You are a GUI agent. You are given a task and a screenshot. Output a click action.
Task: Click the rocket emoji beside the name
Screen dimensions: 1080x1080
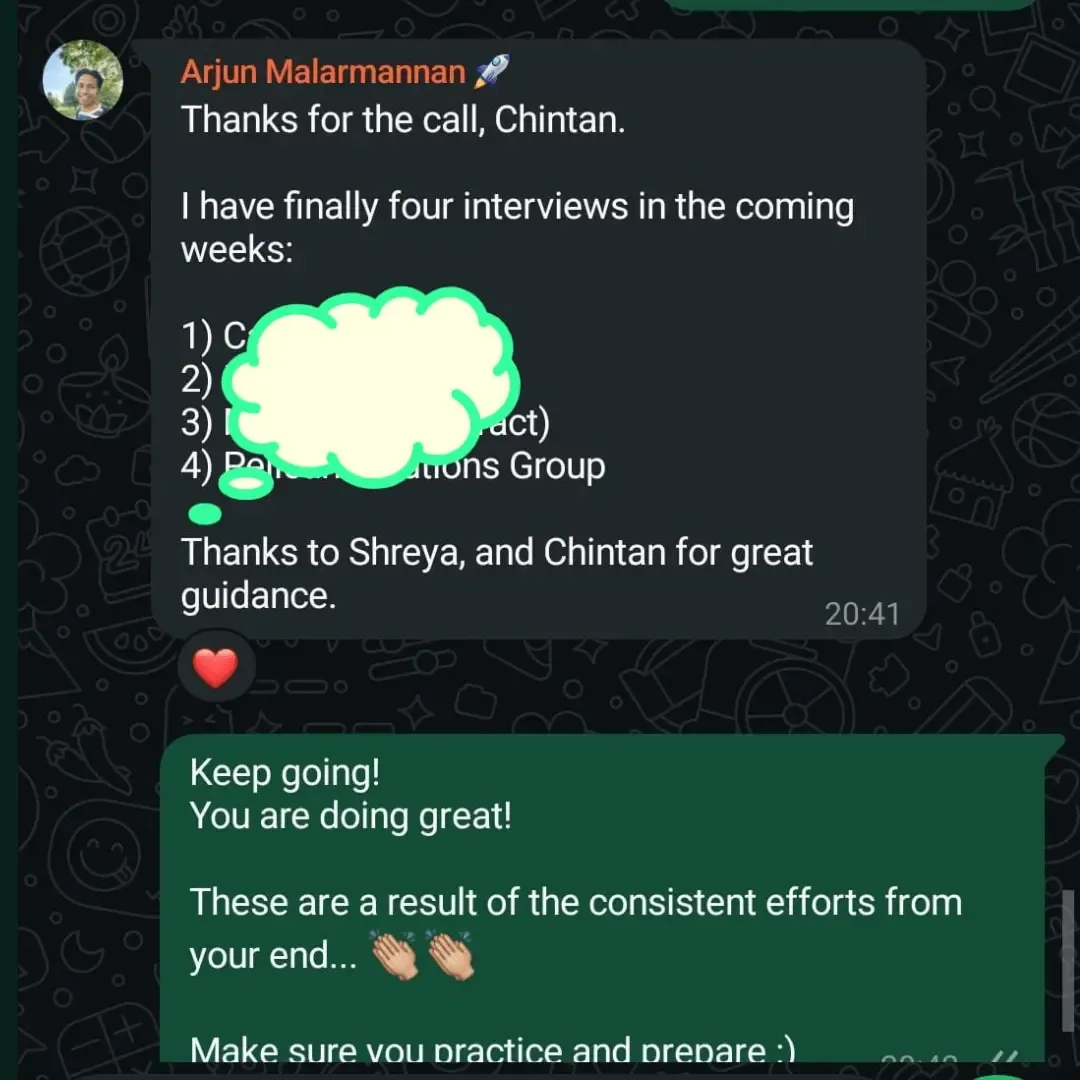click(x=492, y=71)
